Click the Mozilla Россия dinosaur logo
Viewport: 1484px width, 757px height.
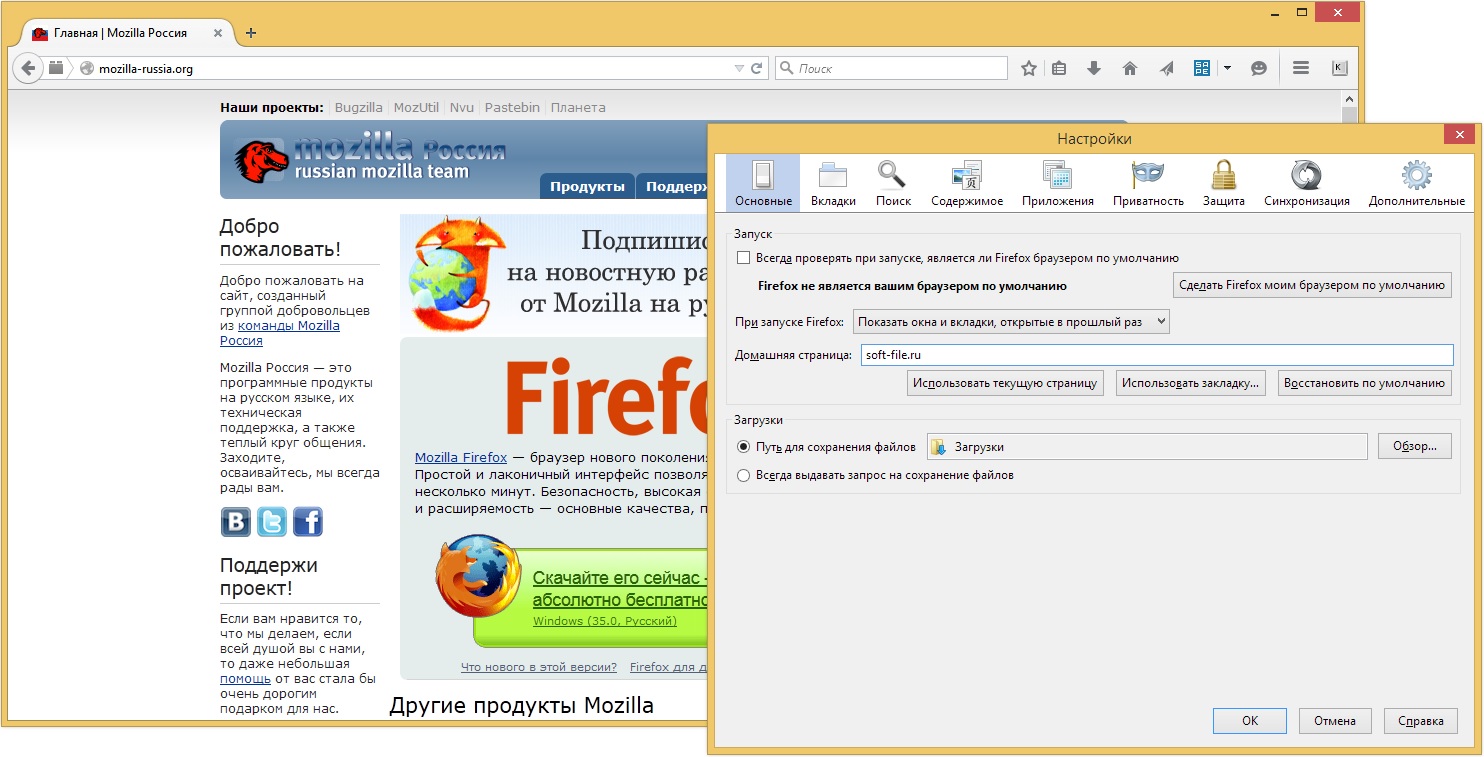click(261, 159)
